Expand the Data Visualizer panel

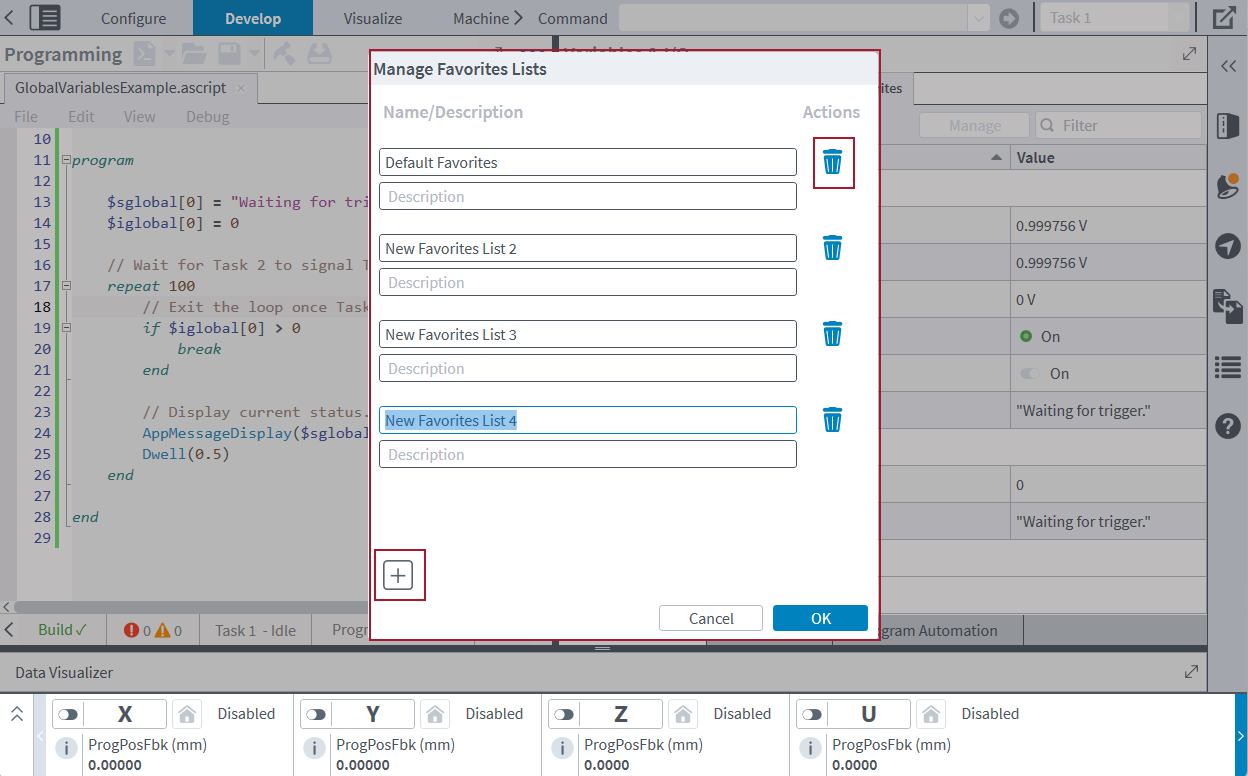[1190, 673]
